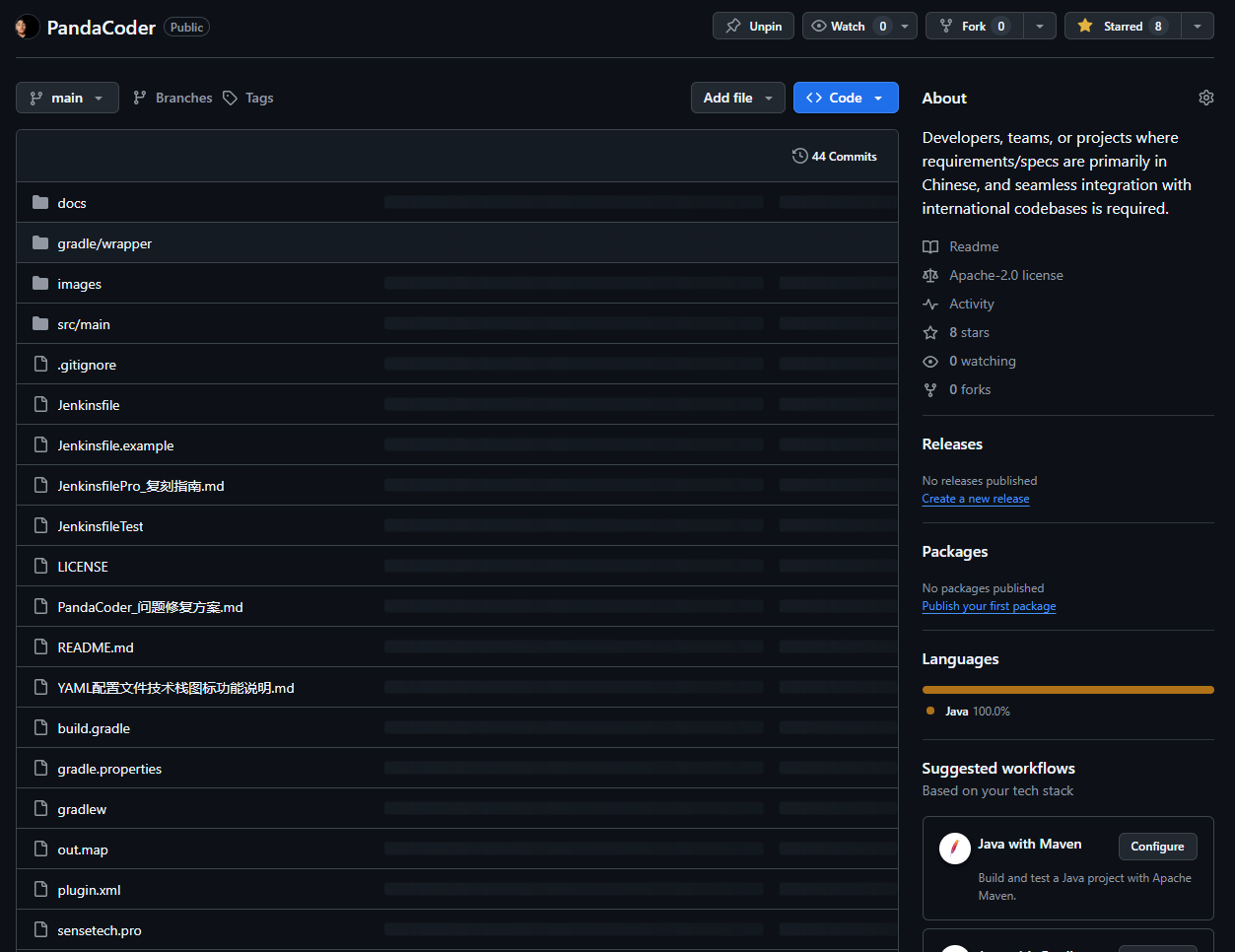Click the fork icon beside 0 forks
Screen dimensions: 1235x952
[930, 389]
